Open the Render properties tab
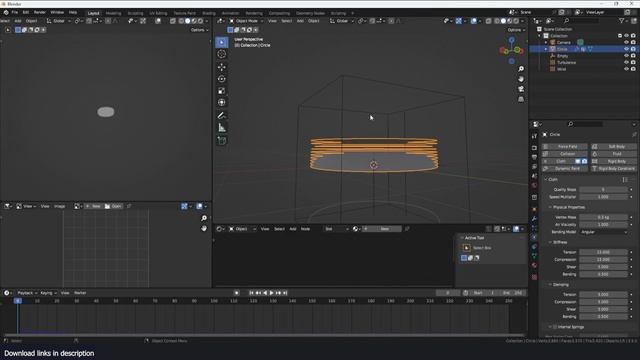The height and width of the screenshot is (360, 640). pyautogui.click(x=534, y=148)
